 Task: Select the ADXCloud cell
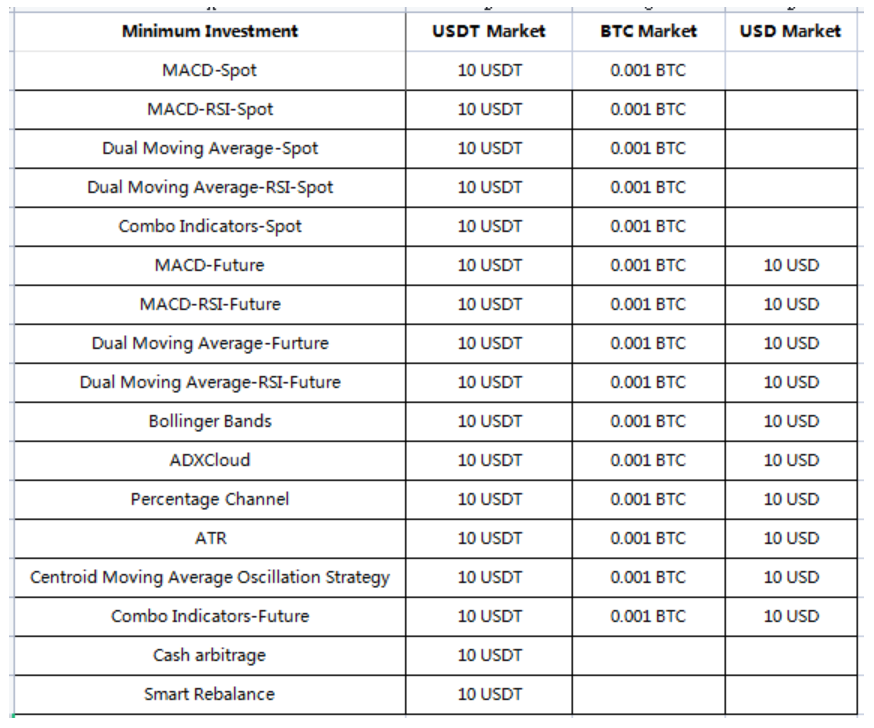pyautogui.click(x=210, y=461)
